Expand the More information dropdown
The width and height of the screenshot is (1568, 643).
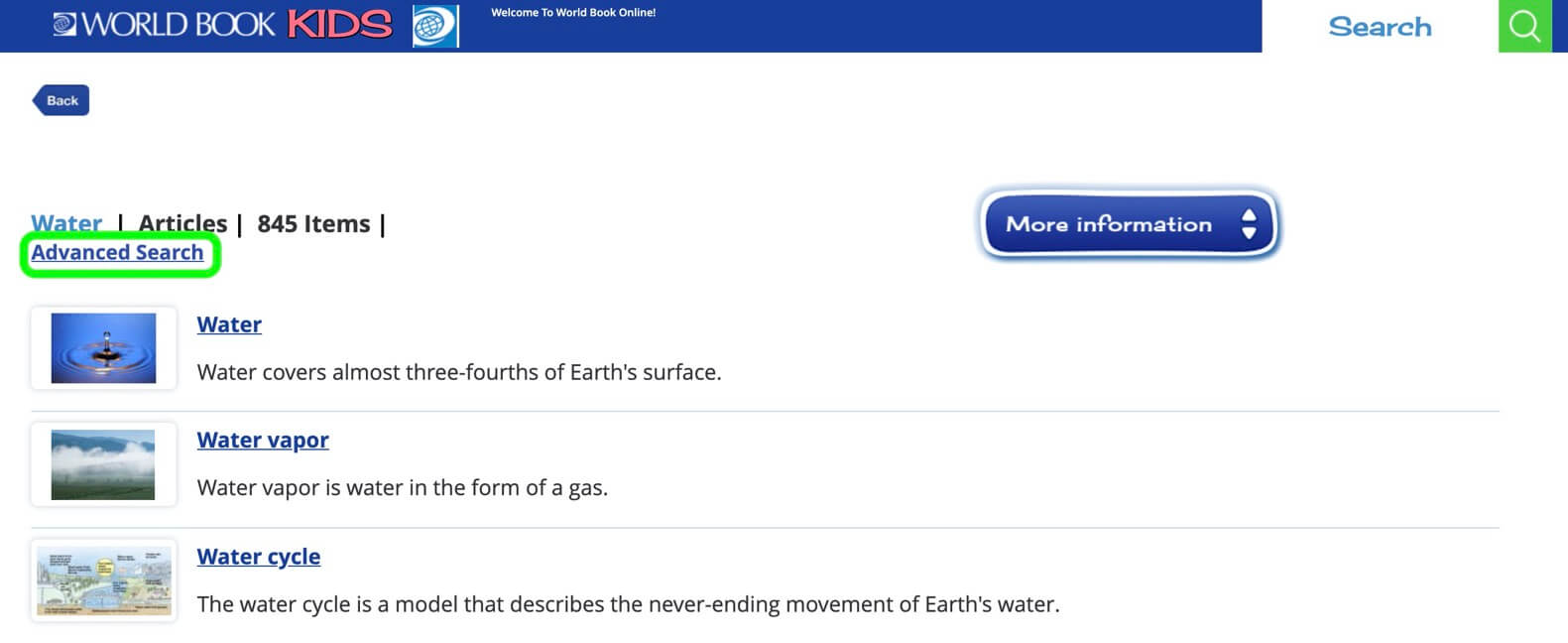[x=1129, y=224]
